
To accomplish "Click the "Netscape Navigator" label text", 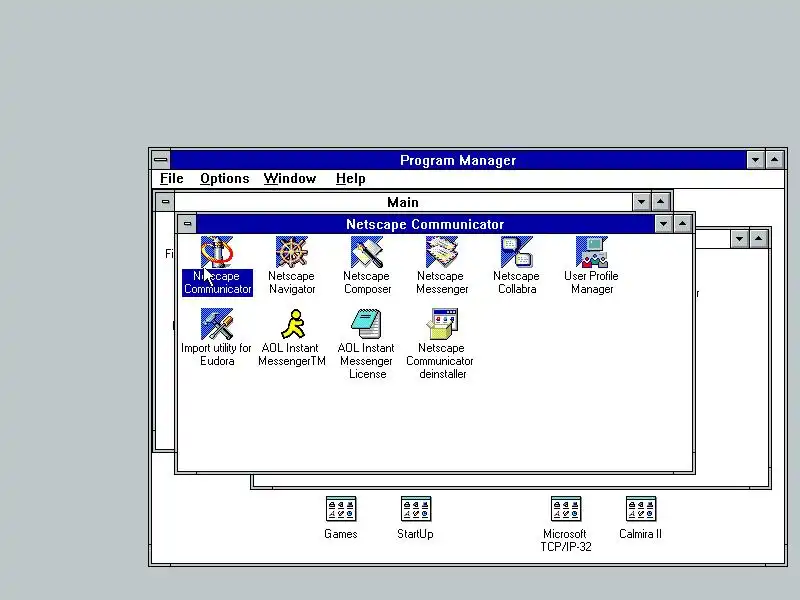I will 292,282.
